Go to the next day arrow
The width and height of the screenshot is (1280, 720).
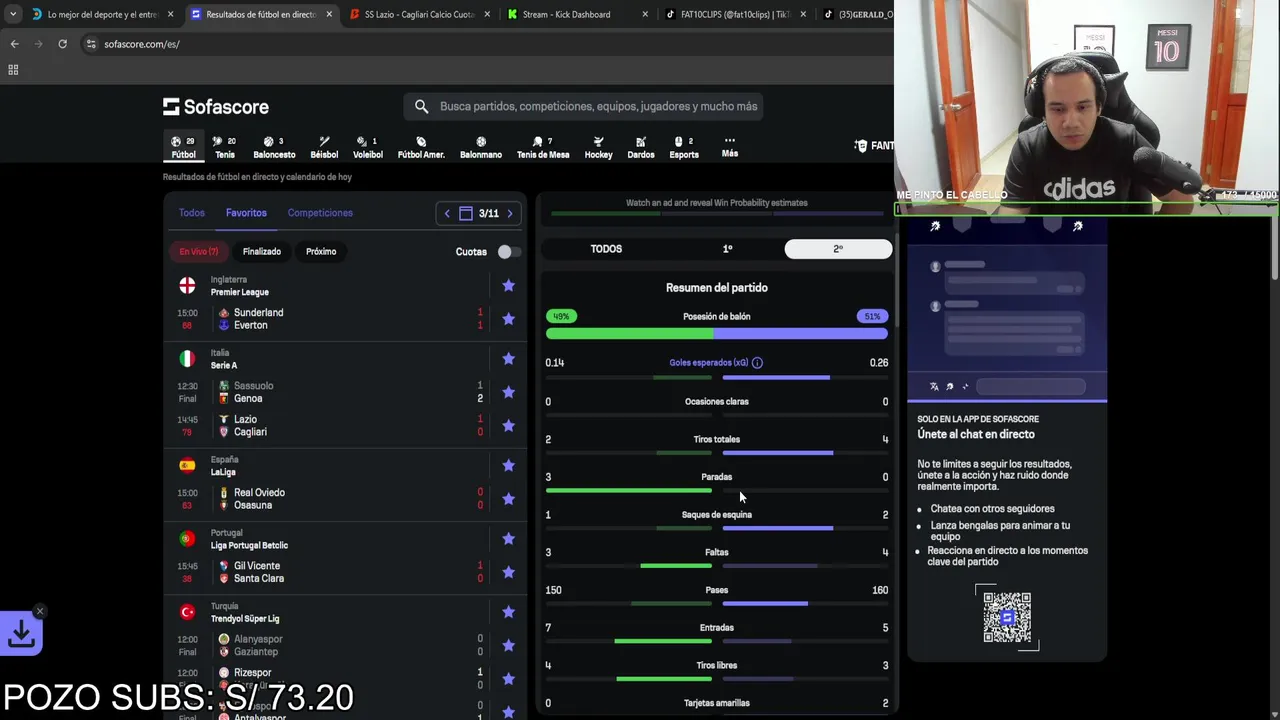click(x=509, y=213)
